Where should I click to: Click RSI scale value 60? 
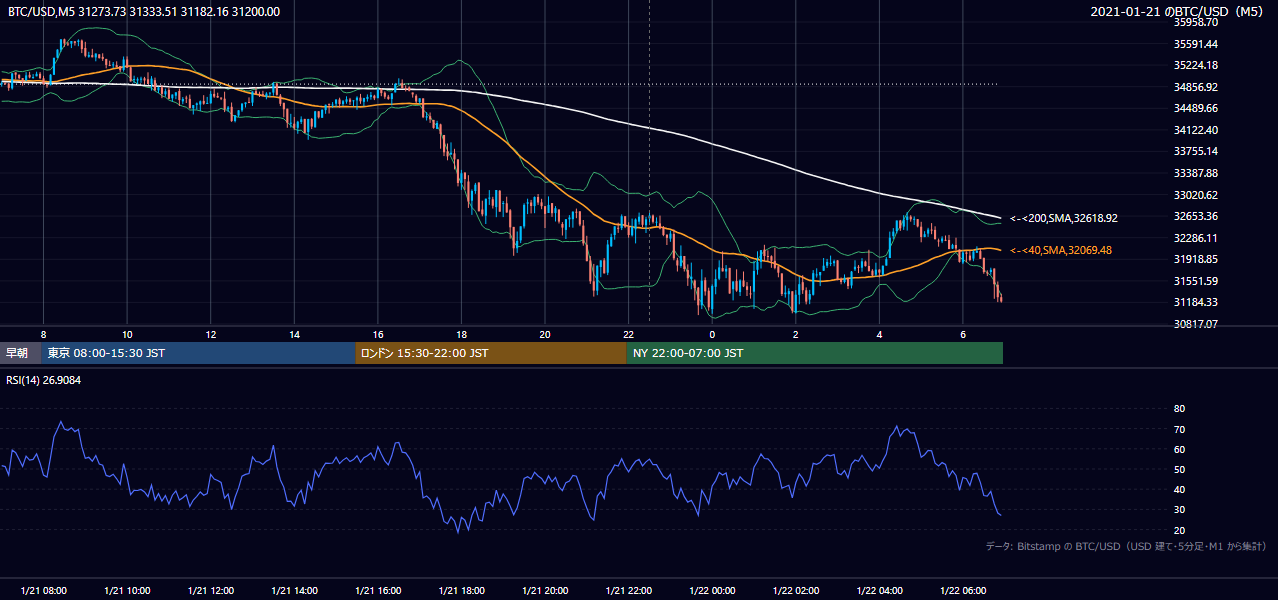pos(1179,449)
